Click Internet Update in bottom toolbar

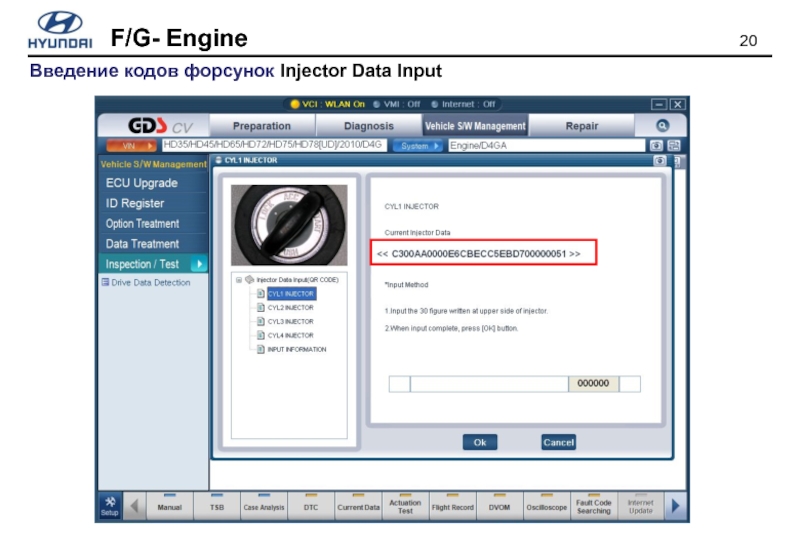640,506
